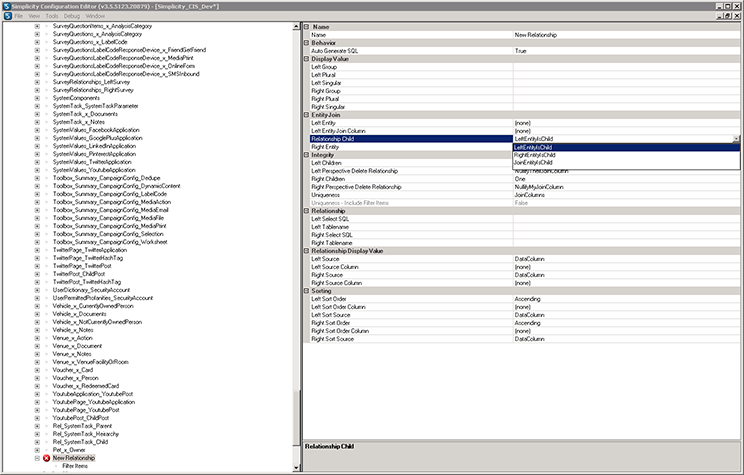Click the tree panel scroll down arrow
744x475 pixels.
297,468
